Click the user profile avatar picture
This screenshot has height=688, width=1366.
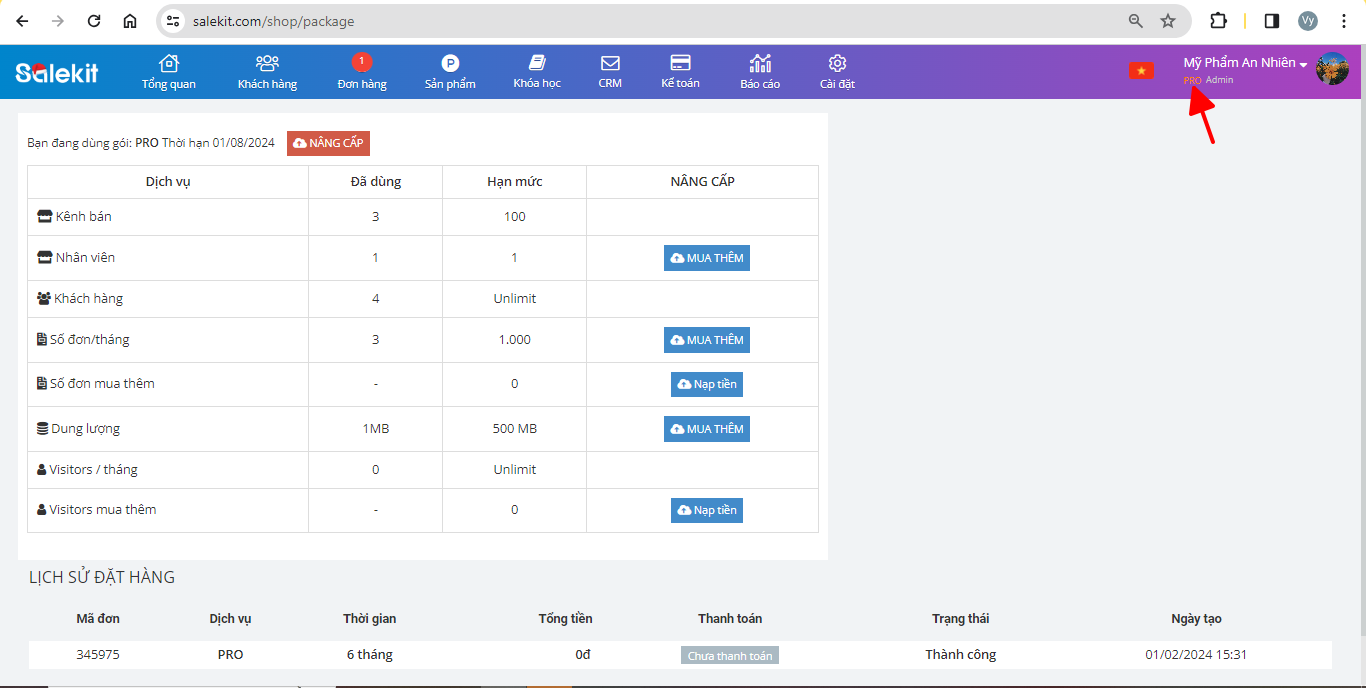[1332, 69]
